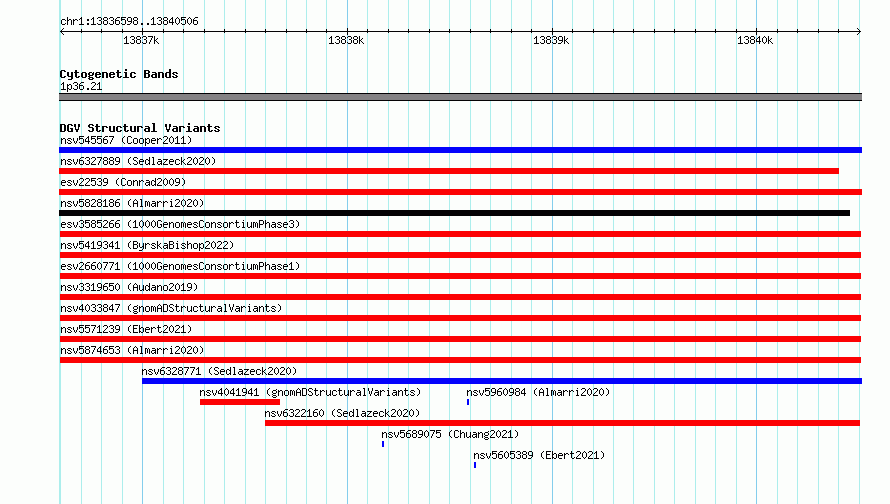890x504 pixels.
Task: Click the gray 1p36.21 cytogenetic band bar
Action: pyautogui.click(x=460, y=97)
